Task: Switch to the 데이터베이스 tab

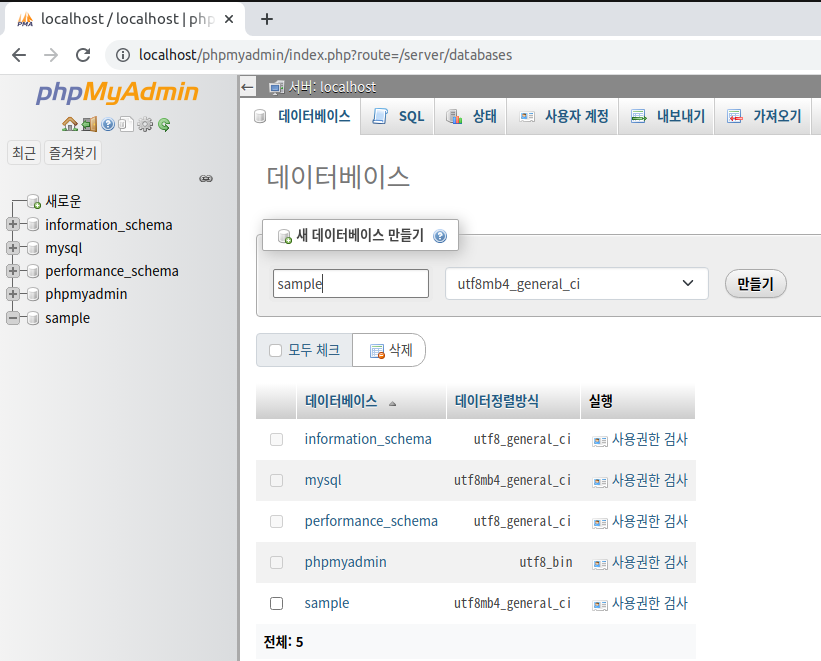Action: coord(303,116)
